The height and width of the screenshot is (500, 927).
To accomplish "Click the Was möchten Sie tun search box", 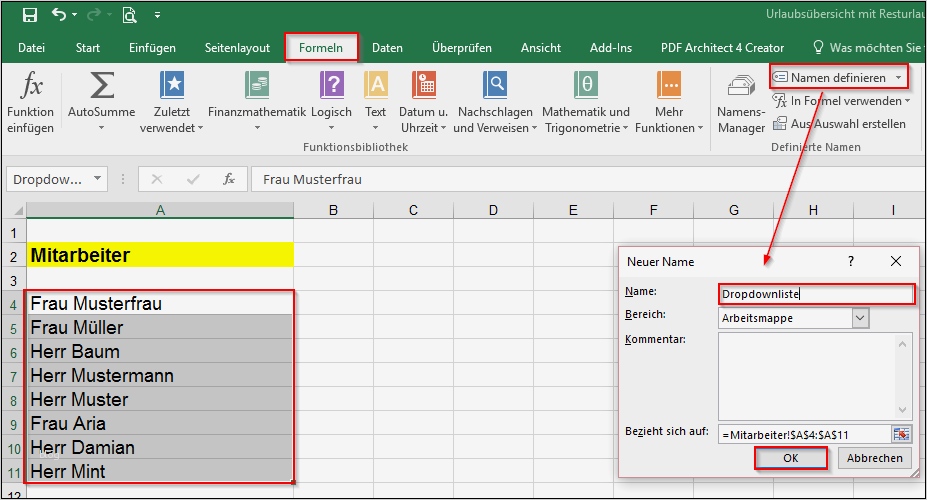I will (868, 48).
